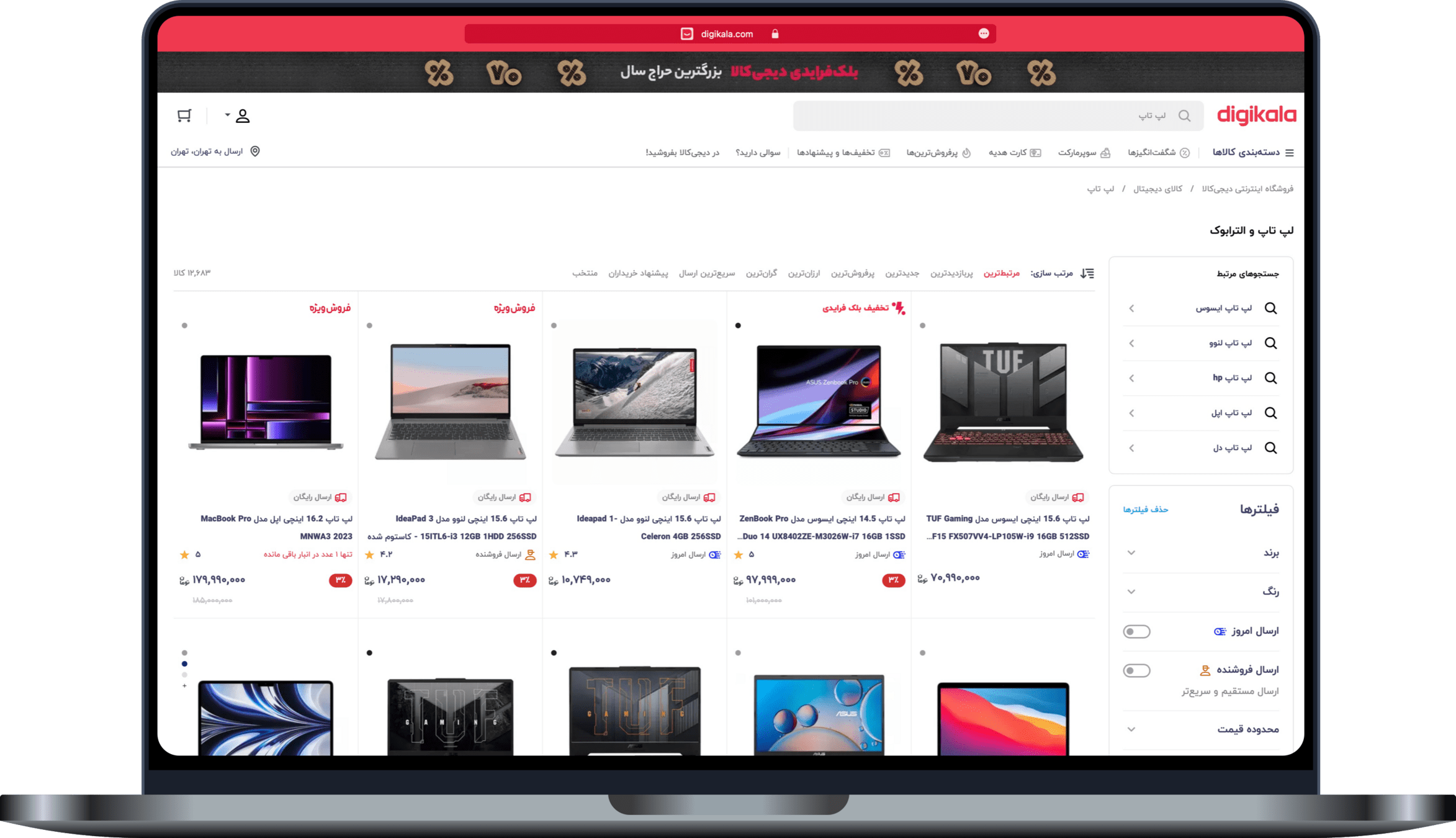The height and width of the screenshot is (838, 1456).
Task: Open related search لپ تاپ ایسوس
Action: (1223, 309)
